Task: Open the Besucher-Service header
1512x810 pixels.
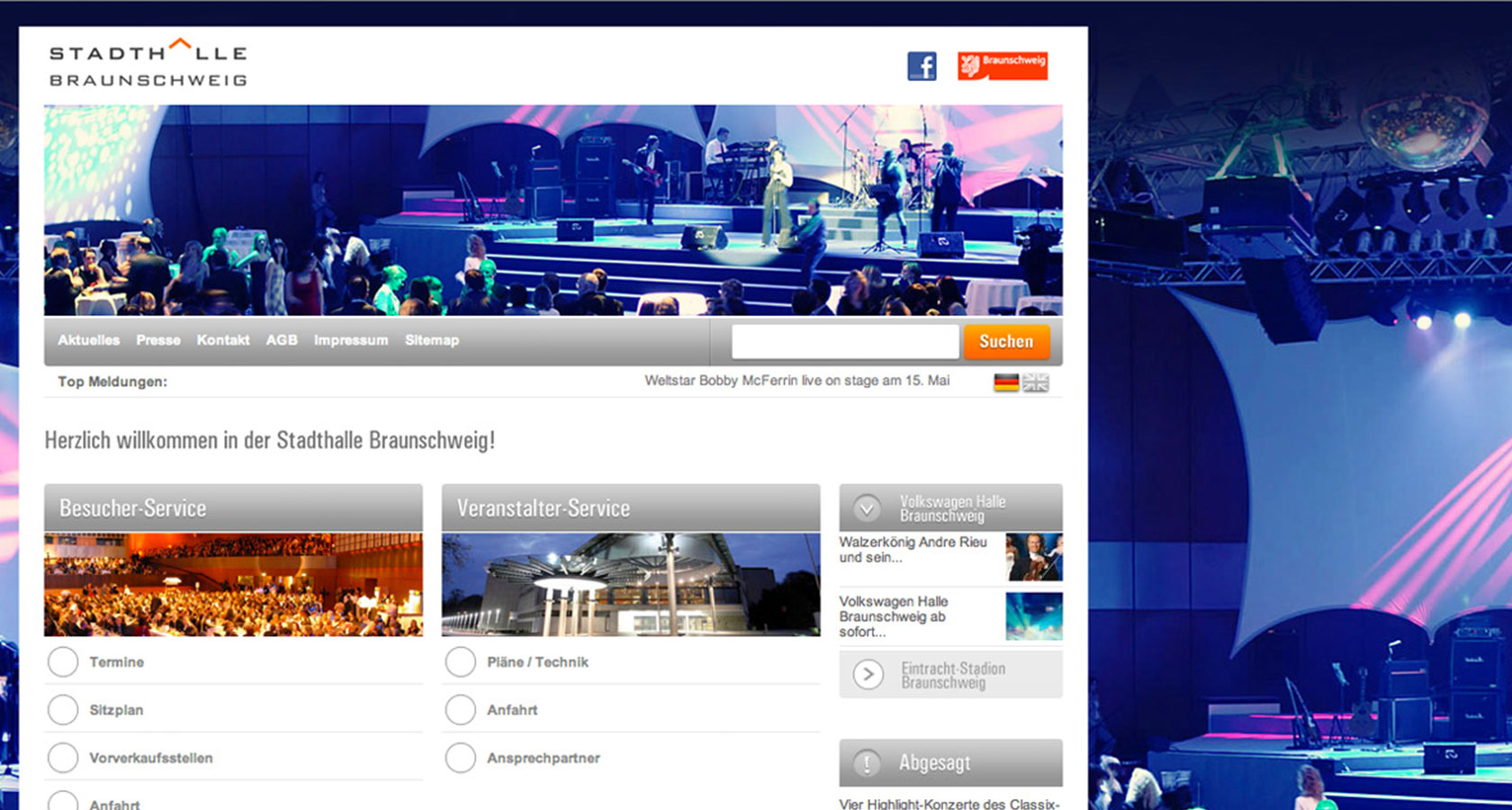Action: pyautogui.click(x=233, y=508)
